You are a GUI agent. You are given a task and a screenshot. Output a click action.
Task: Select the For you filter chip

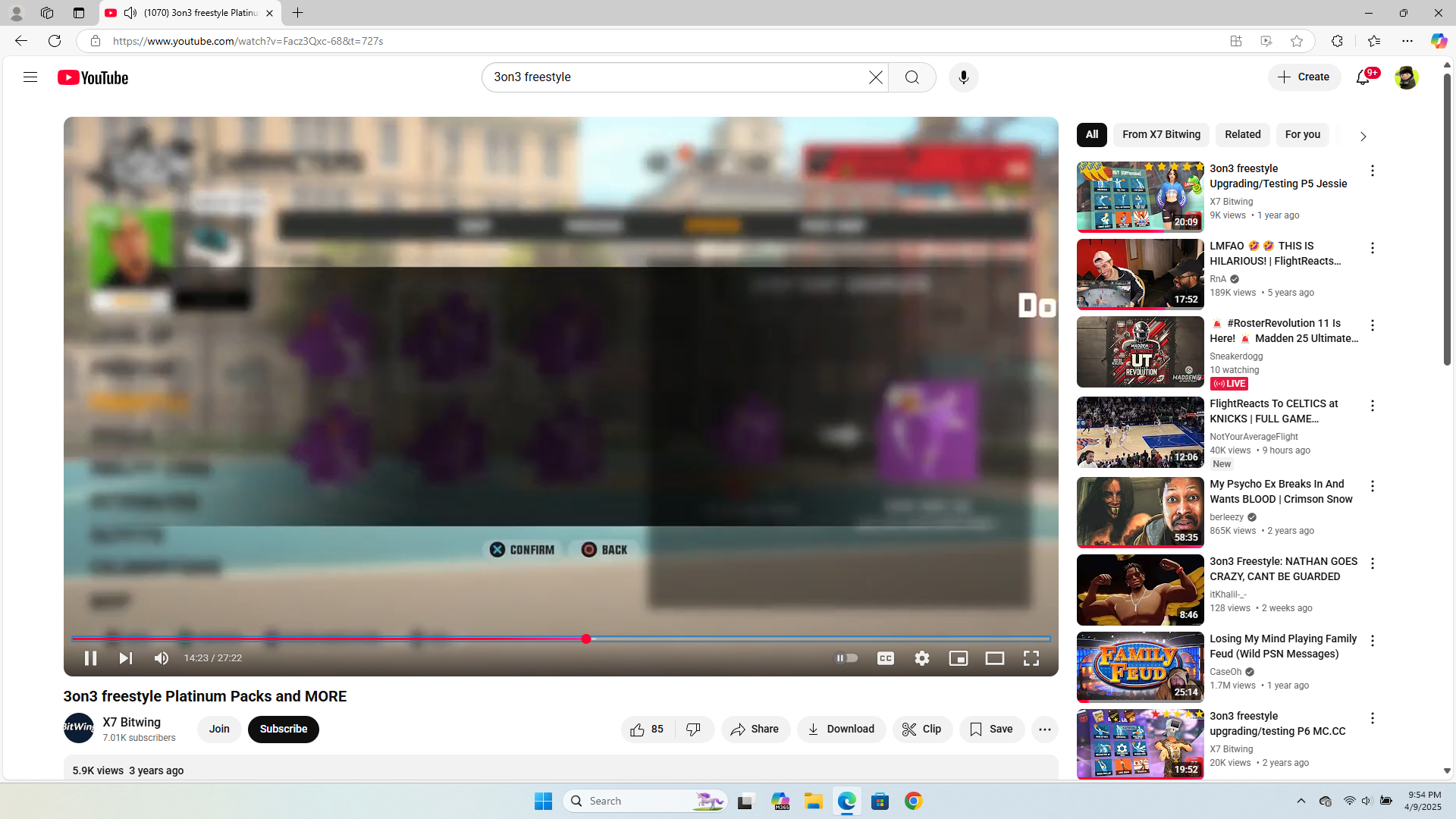tap(1303, 135)
